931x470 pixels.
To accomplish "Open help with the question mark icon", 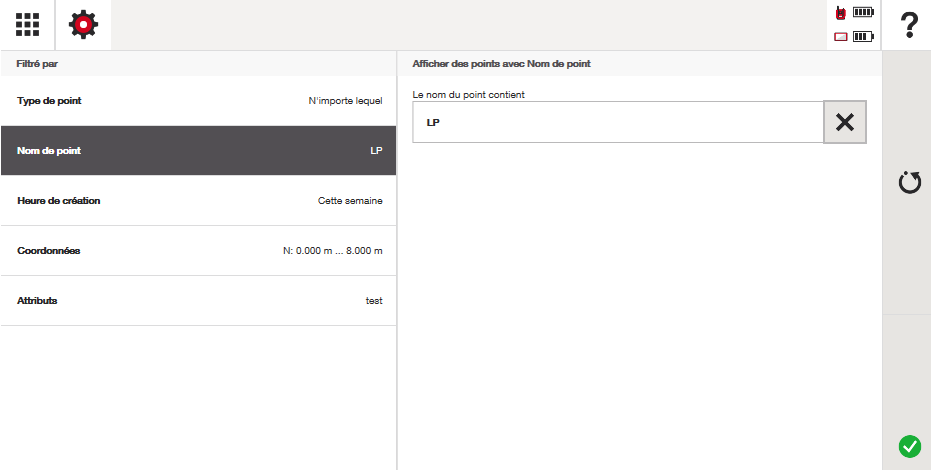I will (x=908, y=25).
